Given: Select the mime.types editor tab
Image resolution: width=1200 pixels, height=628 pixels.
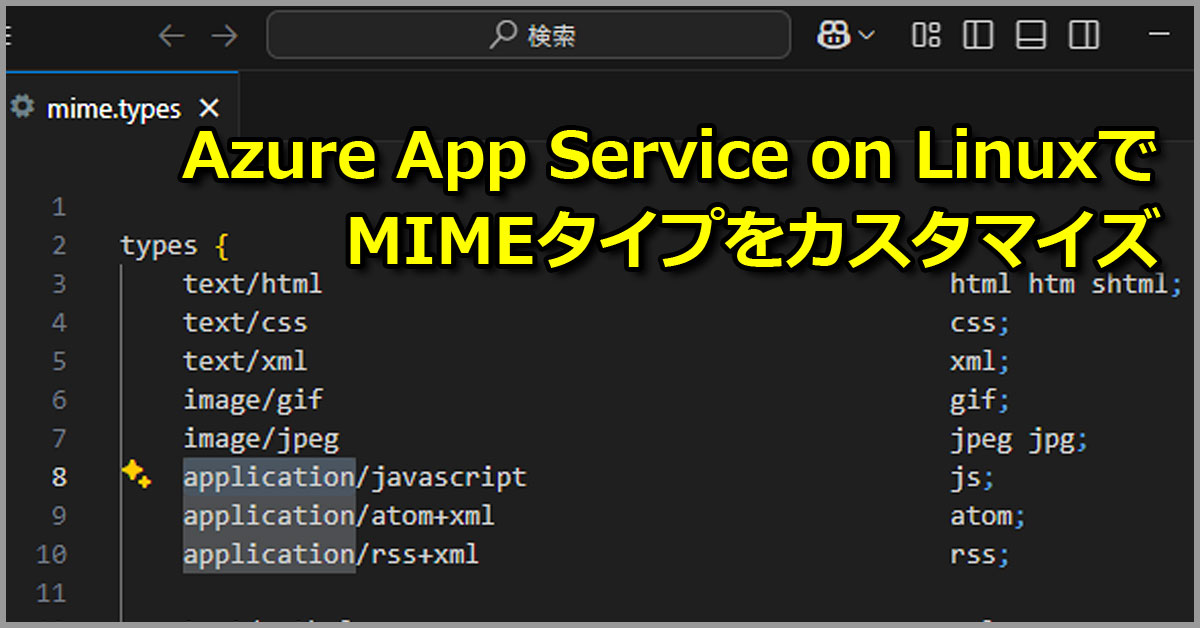Looking at the screenshot, I should coord(113,108).
